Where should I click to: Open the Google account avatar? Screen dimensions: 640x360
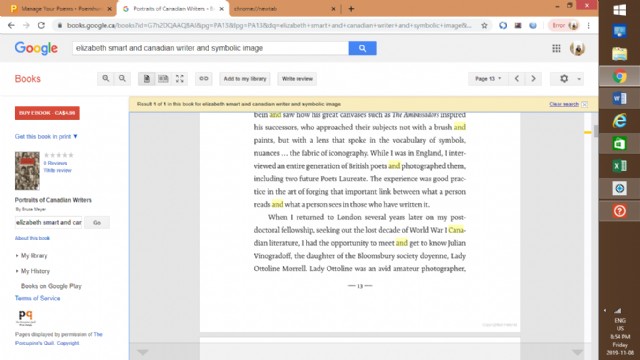577,48
